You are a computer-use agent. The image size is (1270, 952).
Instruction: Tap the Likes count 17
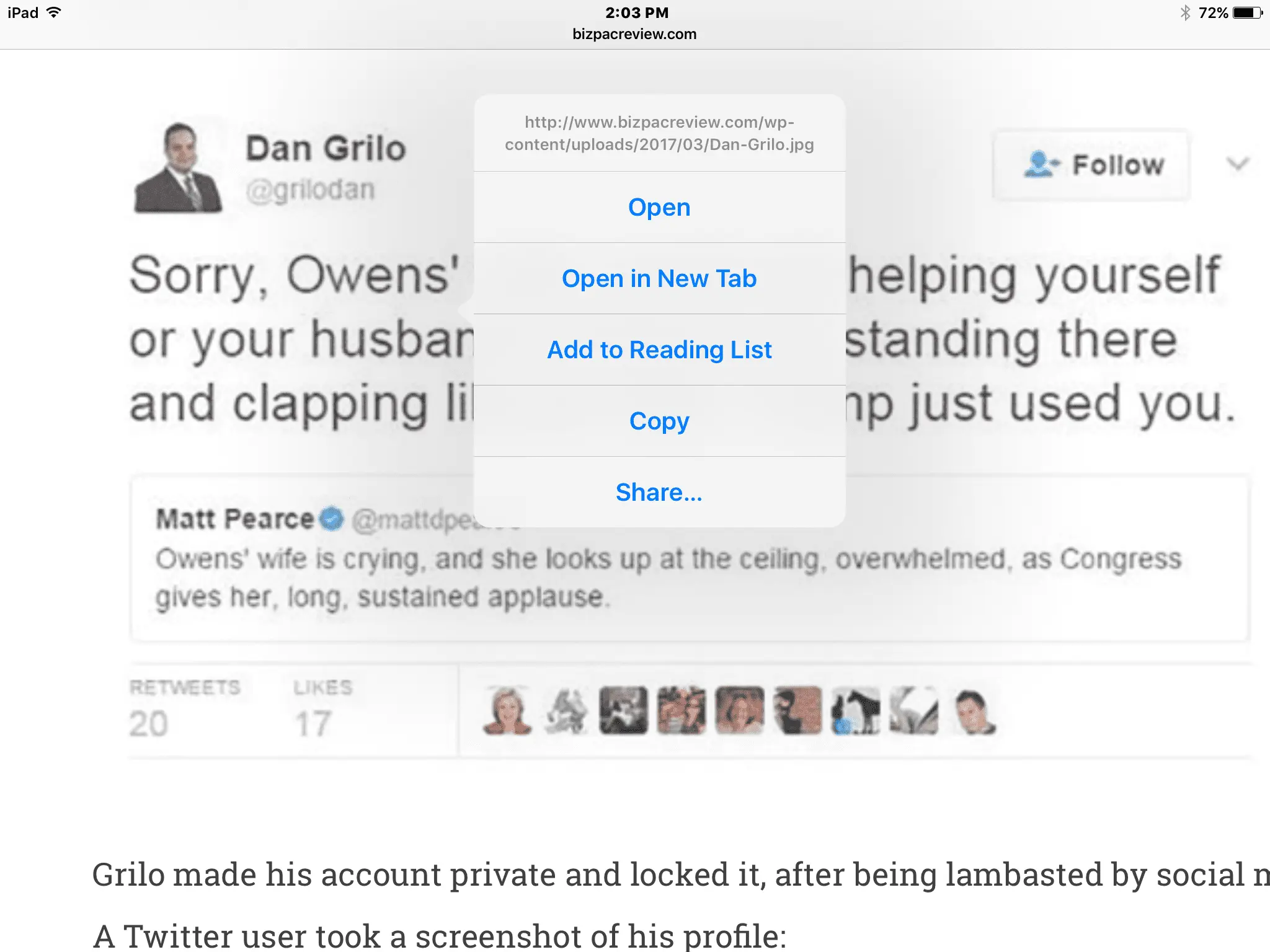[x=313, y=723]
